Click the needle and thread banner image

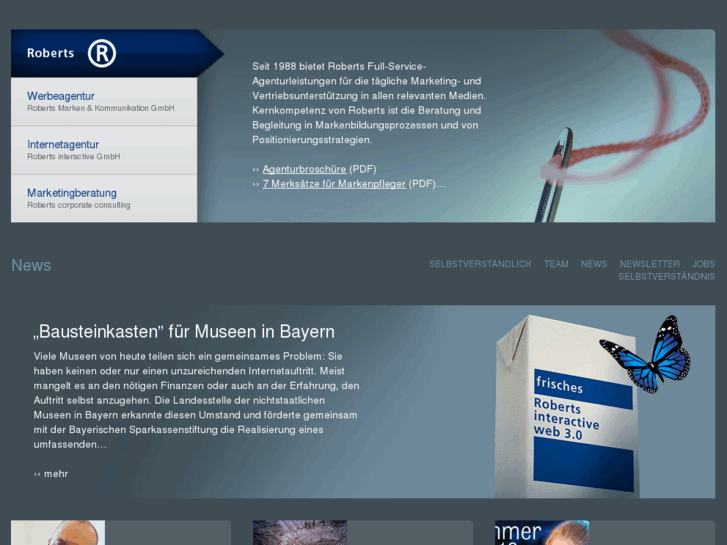pos(624,126)
